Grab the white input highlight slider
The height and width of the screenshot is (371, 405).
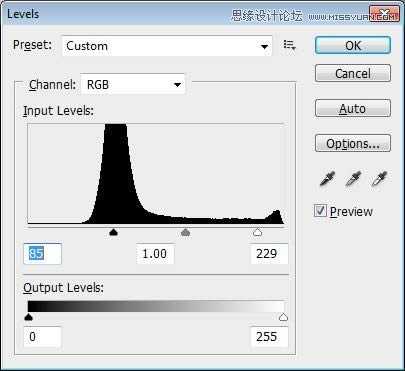point(257,232)
